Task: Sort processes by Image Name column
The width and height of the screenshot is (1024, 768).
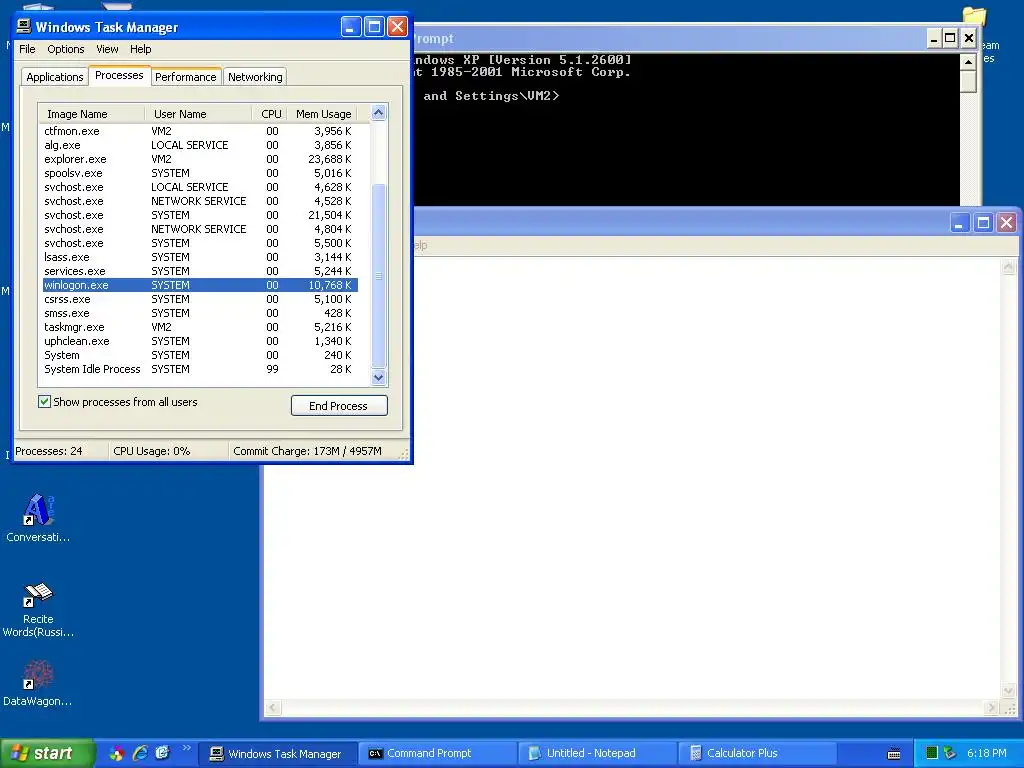Action: pyautogui.click(x=91, y=114)
